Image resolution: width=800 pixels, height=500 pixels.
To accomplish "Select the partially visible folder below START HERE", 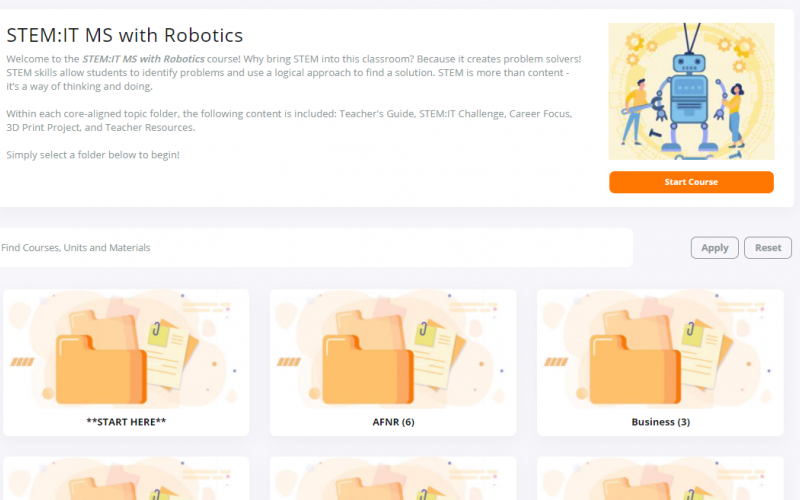I will [x=126, y=479].
